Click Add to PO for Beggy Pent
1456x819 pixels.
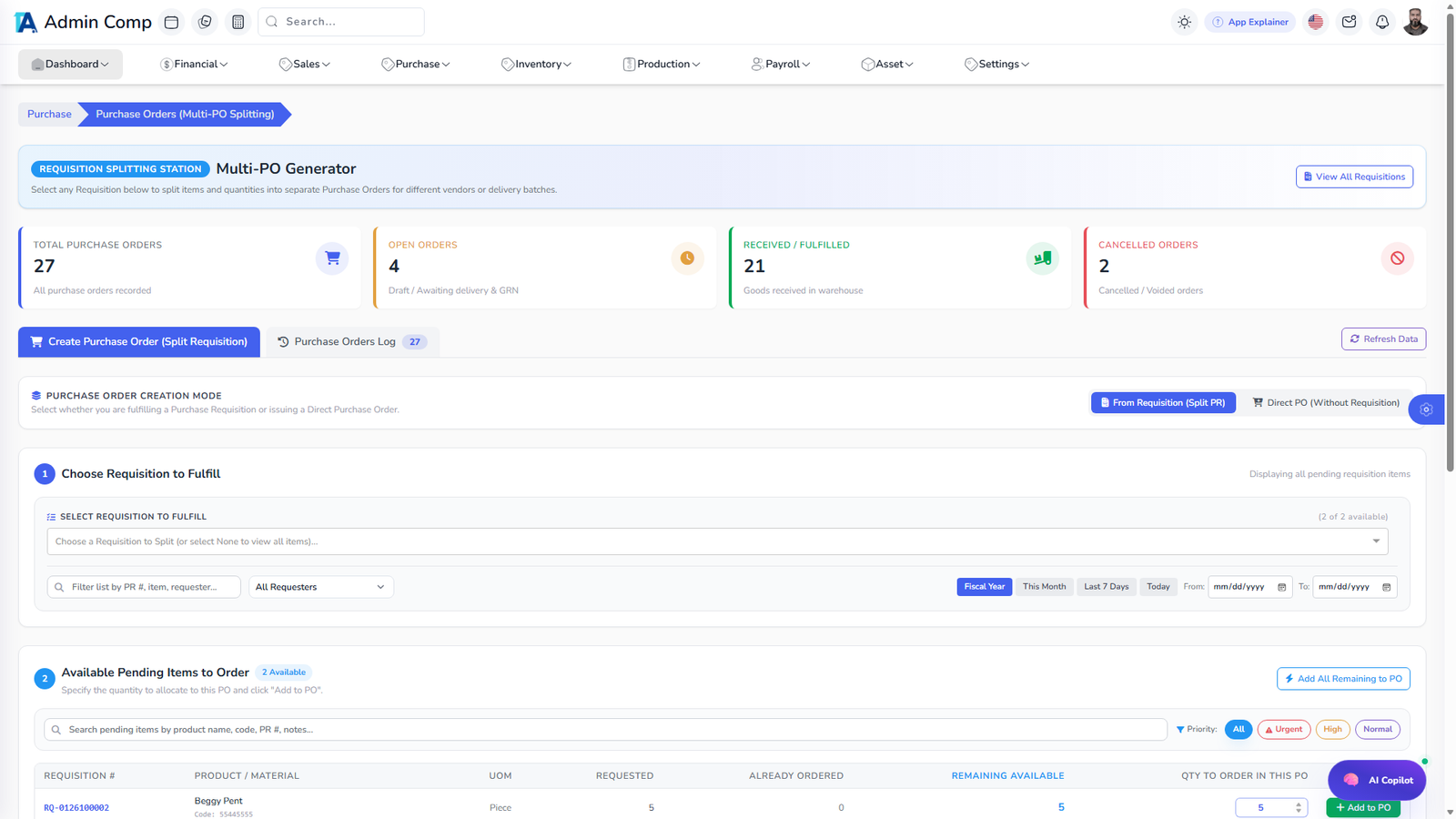1363,808
